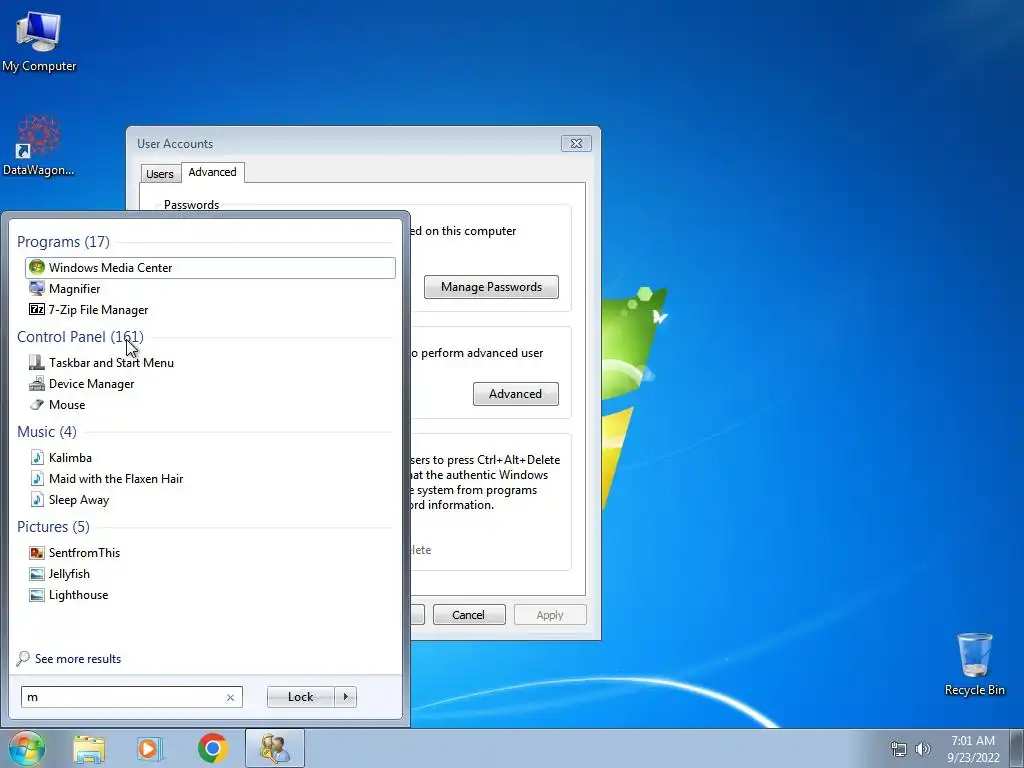Image resolution: width=1024 pixels, height=768 pixels.
Task: Select User Accounts taskbar button
Action: (274, 748)
